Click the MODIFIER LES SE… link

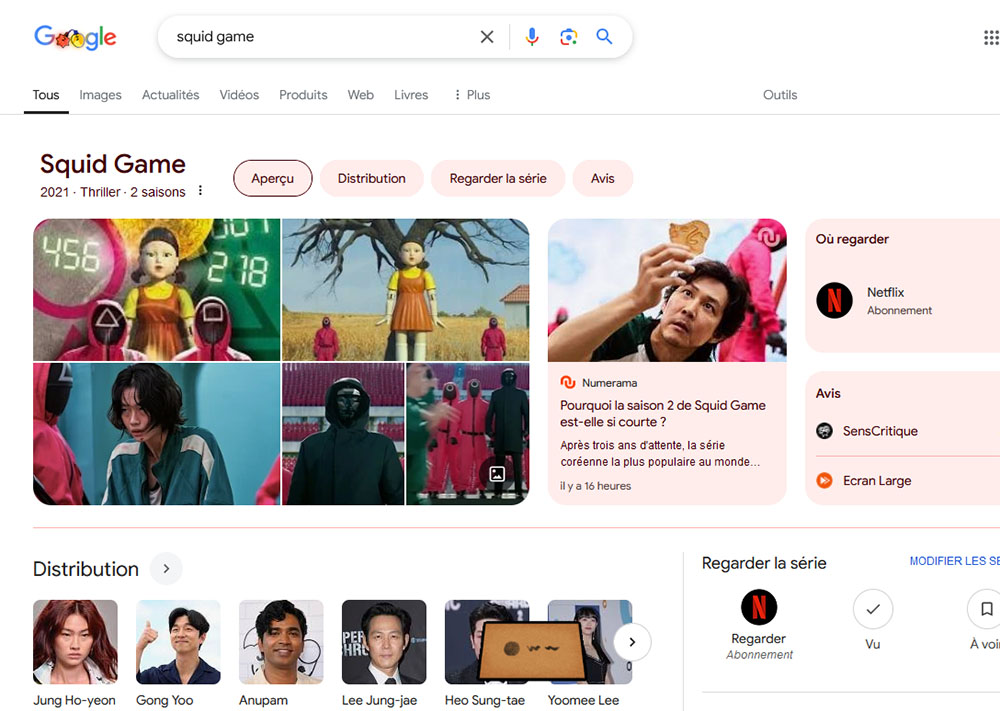click(954, 561)
